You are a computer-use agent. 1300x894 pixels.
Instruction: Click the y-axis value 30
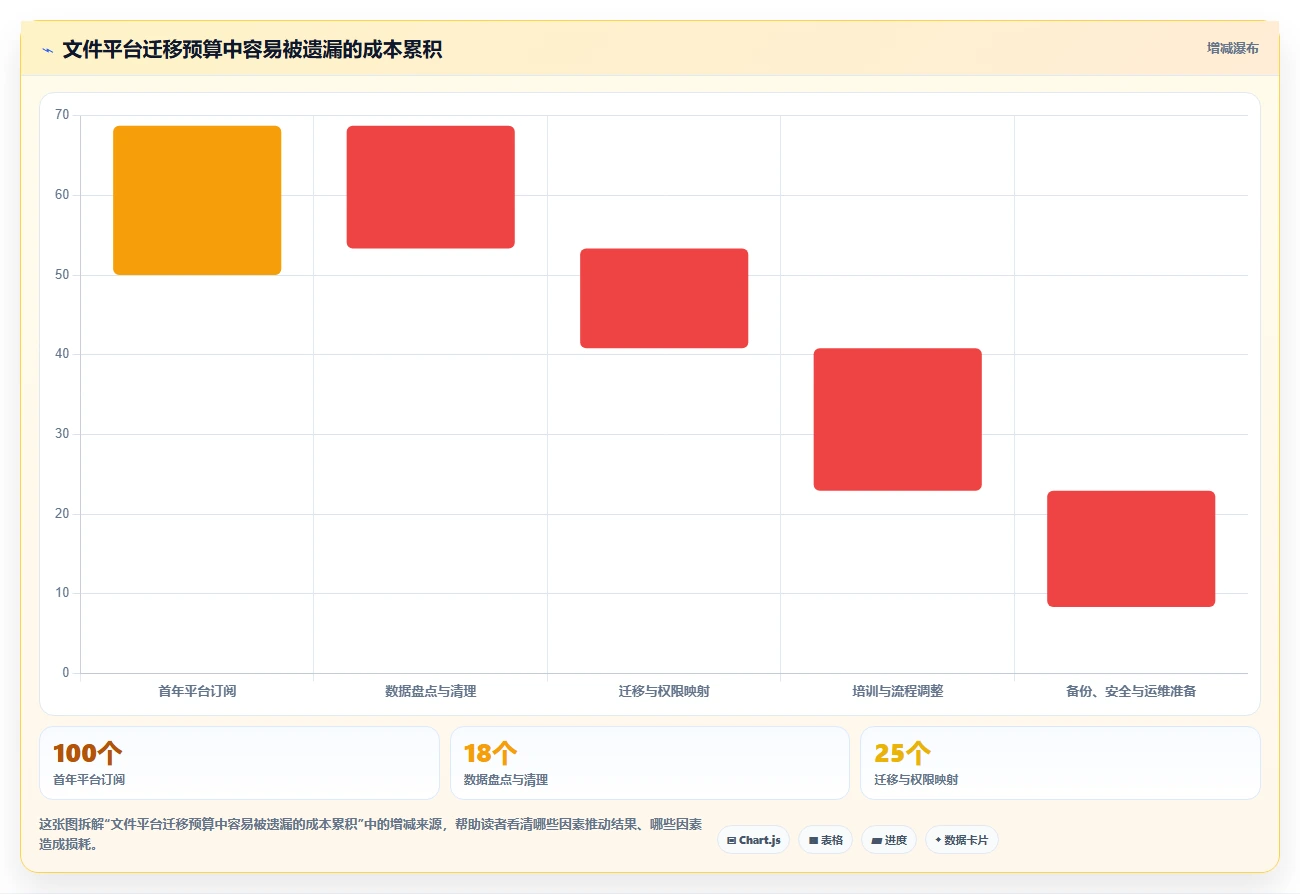pos(62,434)
